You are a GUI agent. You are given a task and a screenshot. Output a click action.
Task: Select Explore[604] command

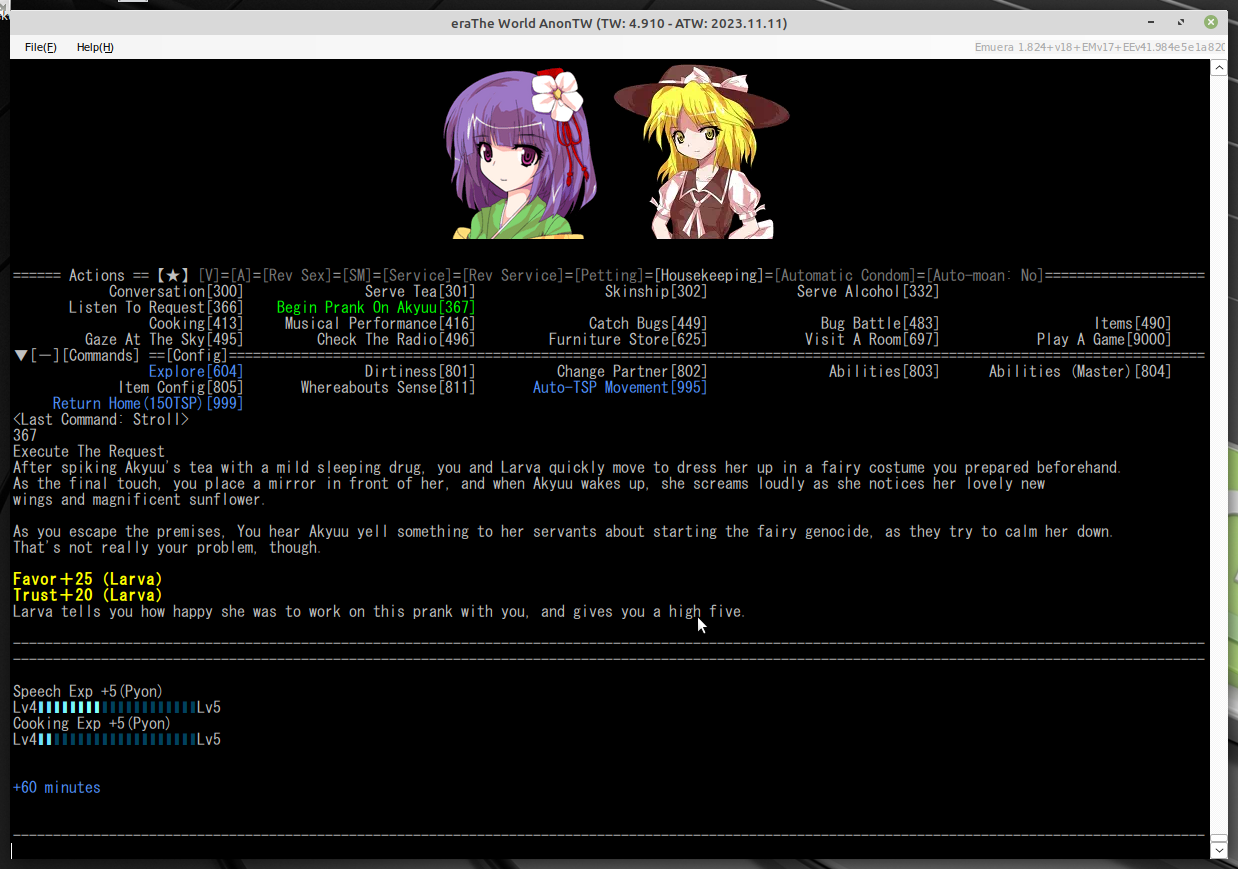196,372
